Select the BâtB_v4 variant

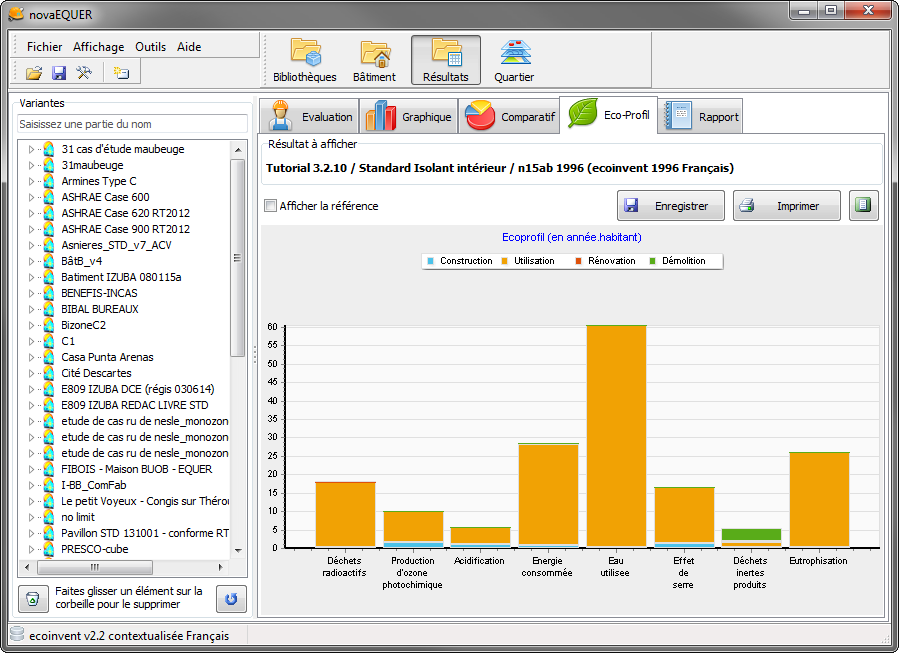tap(81, 261)
